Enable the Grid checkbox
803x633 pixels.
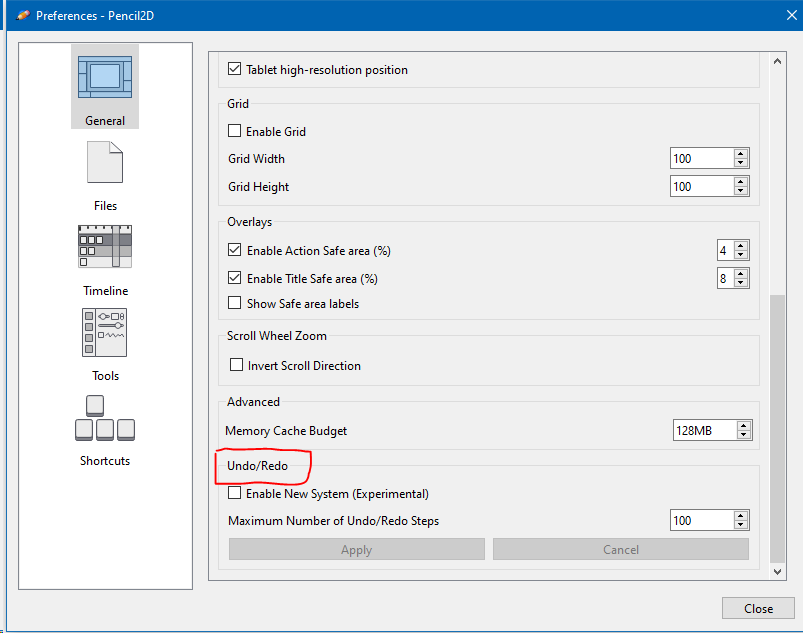(x=235, y=131)
